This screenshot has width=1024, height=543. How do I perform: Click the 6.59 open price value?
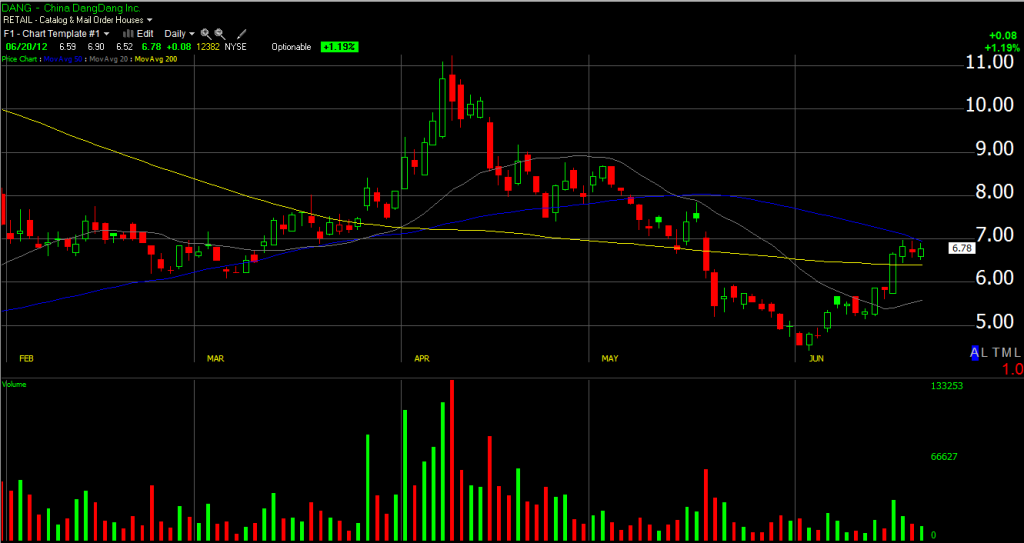coord(67,47)
